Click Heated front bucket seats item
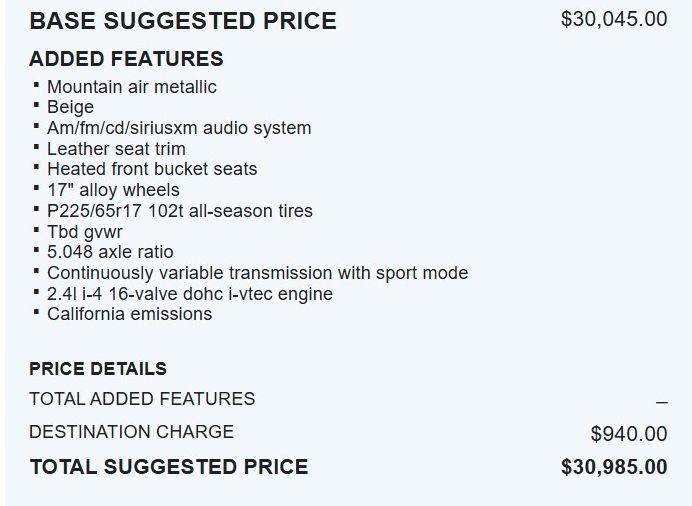Screen dimensions: 692x506 coord(151,169)
